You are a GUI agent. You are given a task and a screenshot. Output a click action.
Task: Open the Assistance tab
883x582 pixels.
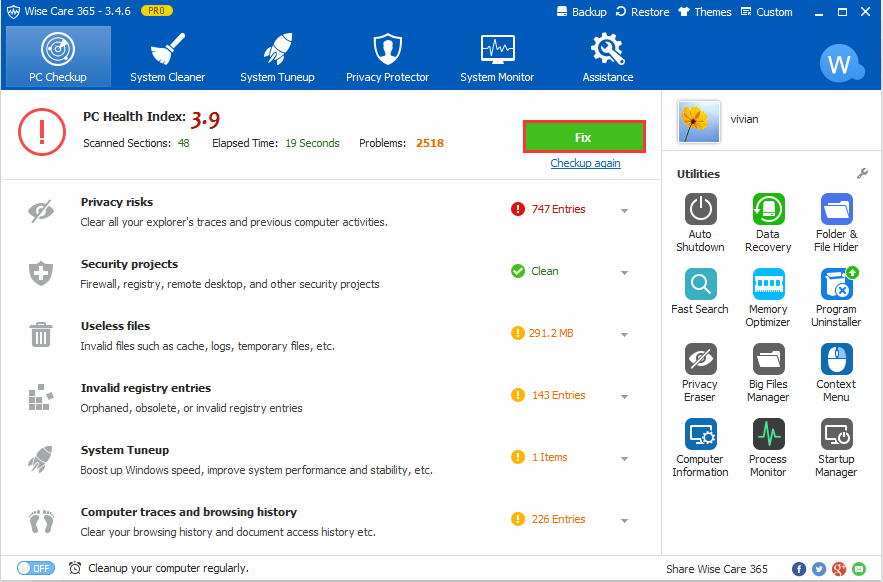point(608,57)
